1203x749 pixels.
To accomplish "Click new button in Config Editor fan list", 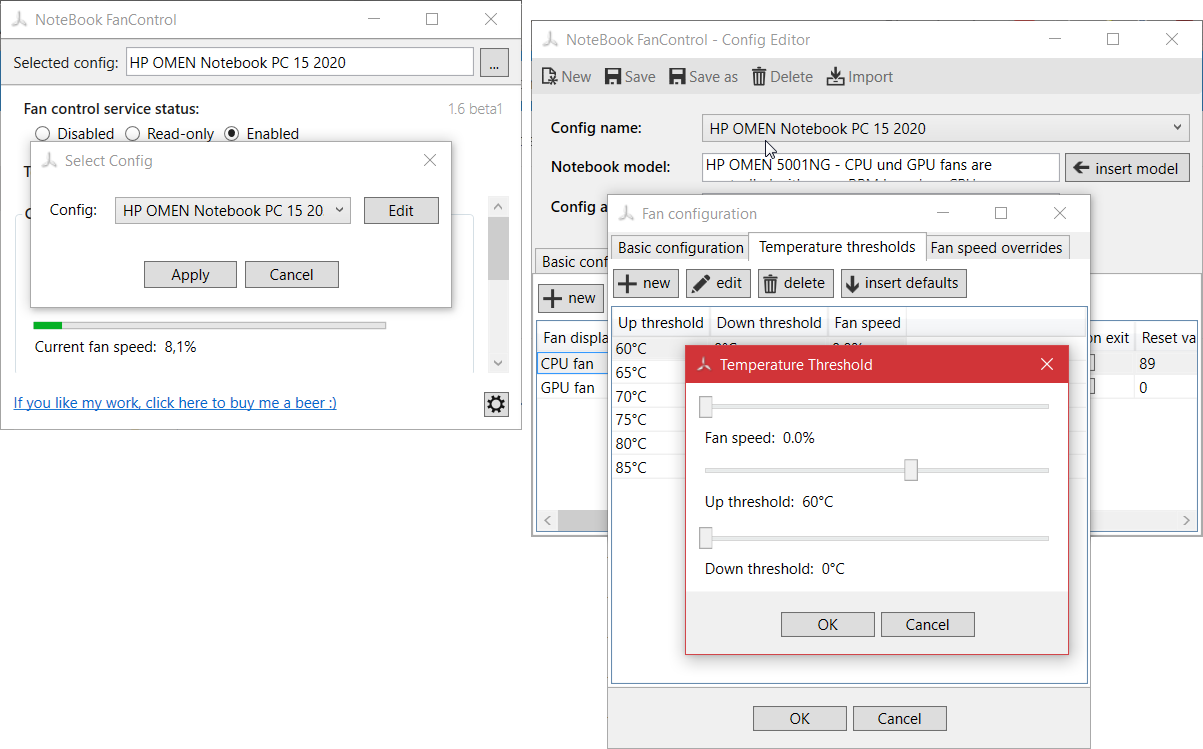I will click(x=569, y=298).
